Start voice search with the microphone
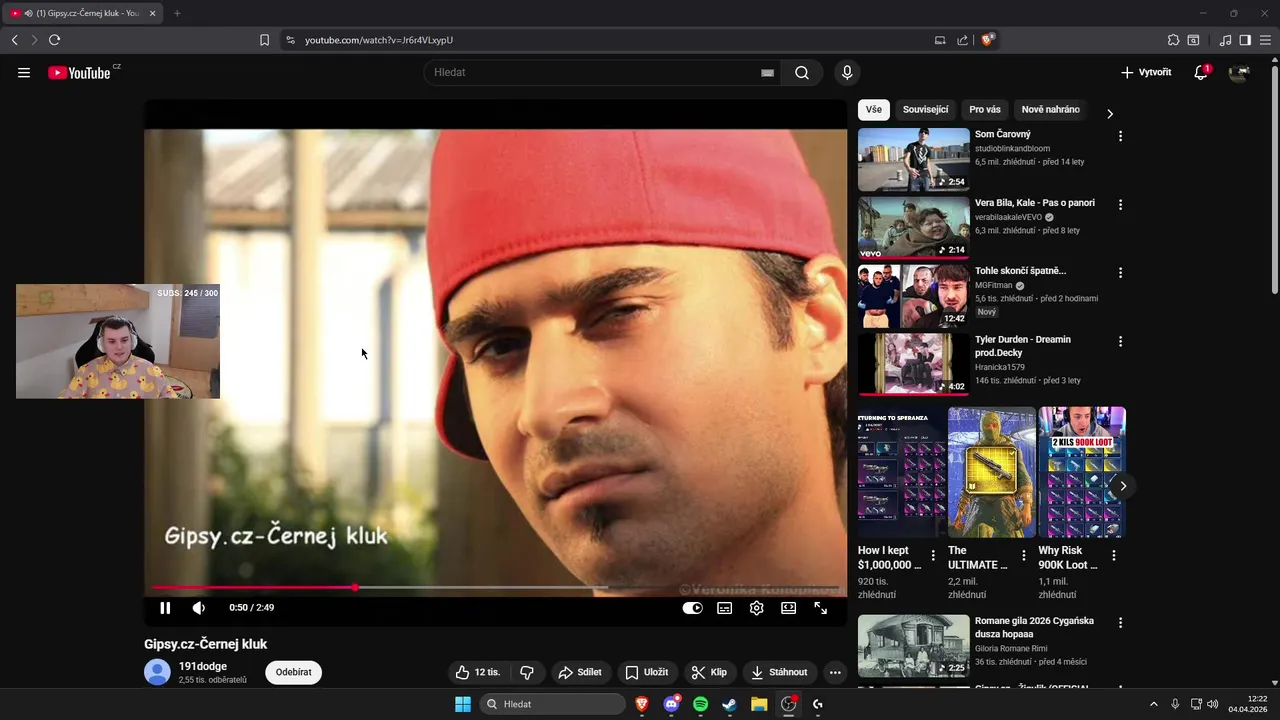The height and width of the screenshot is (720, 1280). pos(847,72)
